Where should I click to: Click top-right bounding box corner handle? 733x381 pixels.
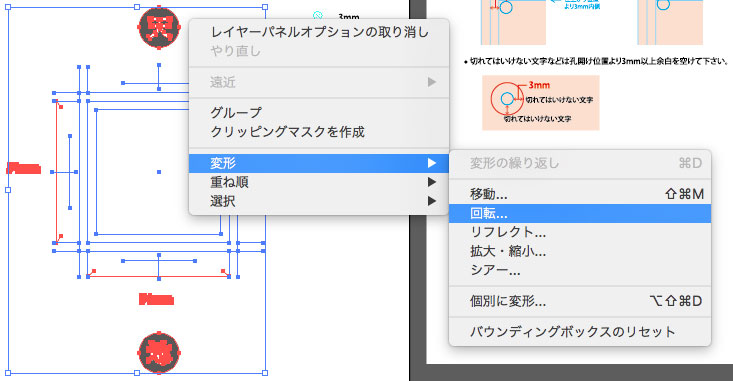(265, 7)
